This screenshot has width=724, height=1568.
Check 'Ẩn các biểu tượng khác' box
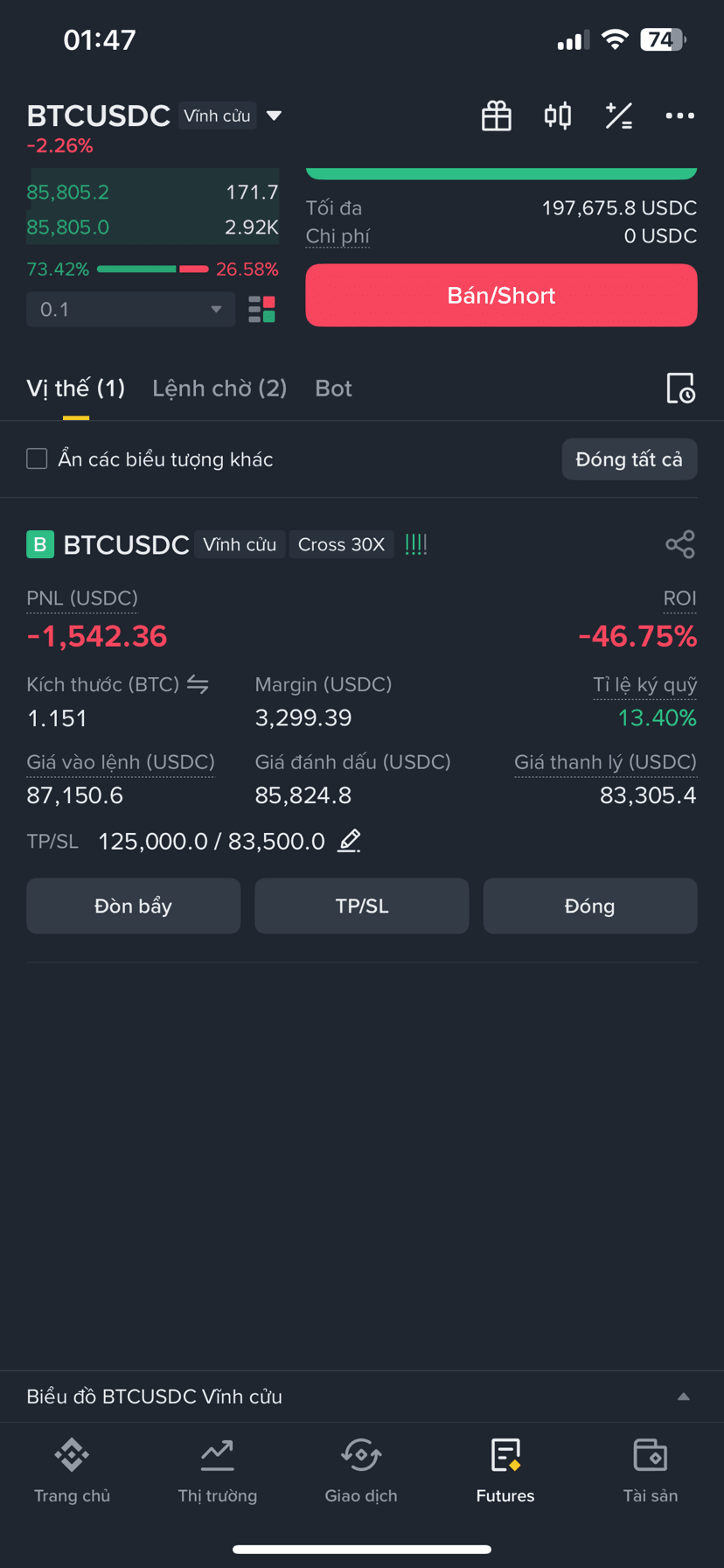pyautogui.click(x=37, y=458)
